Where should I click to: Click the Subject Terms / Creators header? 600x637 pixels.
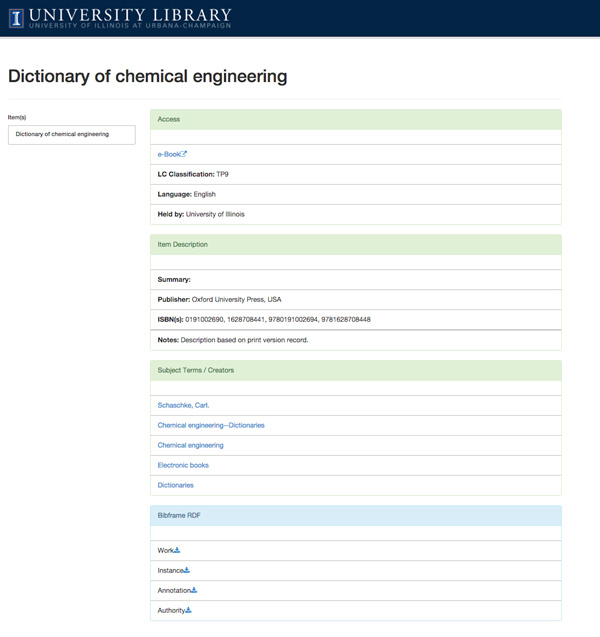[x=355, y=370]
